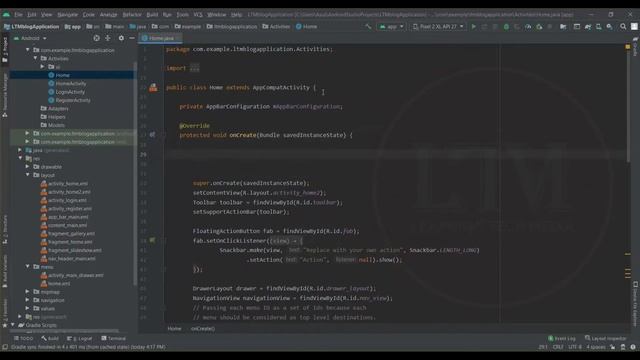Collapse the Activities folder

[x=36, y=58]
